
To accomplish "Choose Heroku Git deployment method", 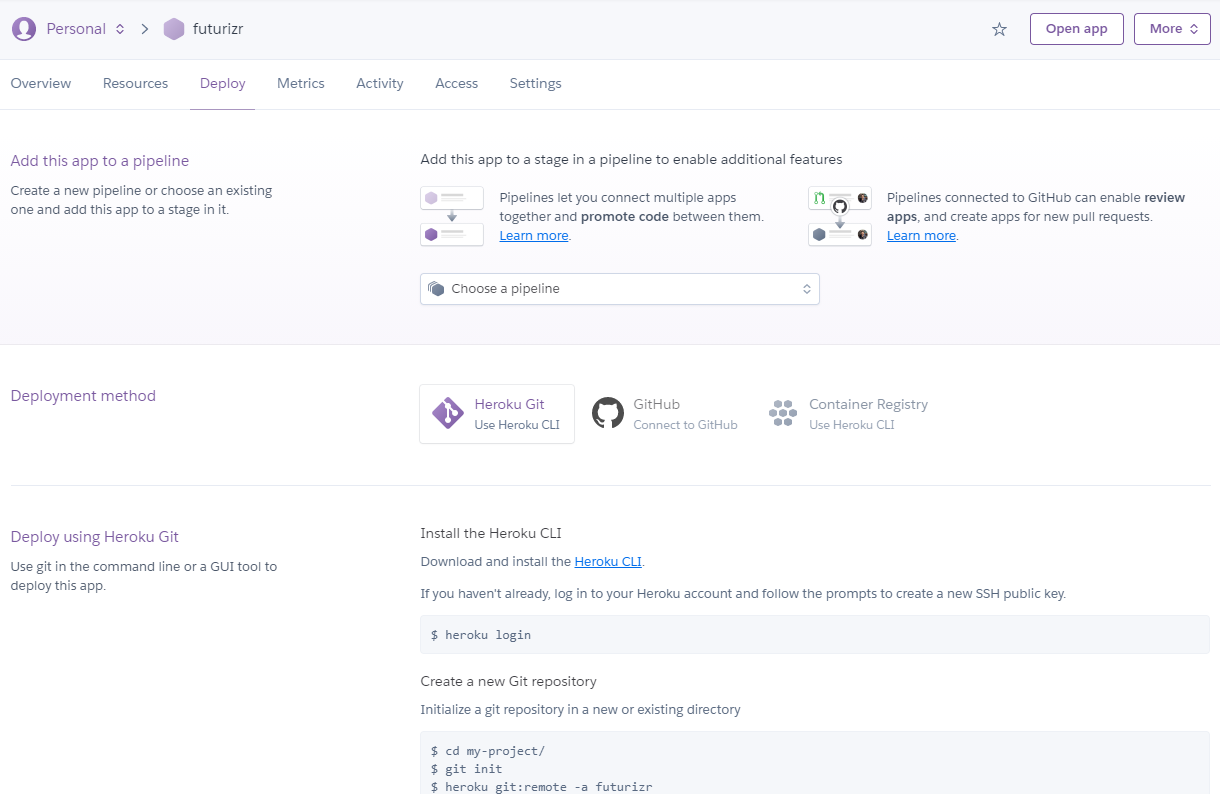I will 497,414.
